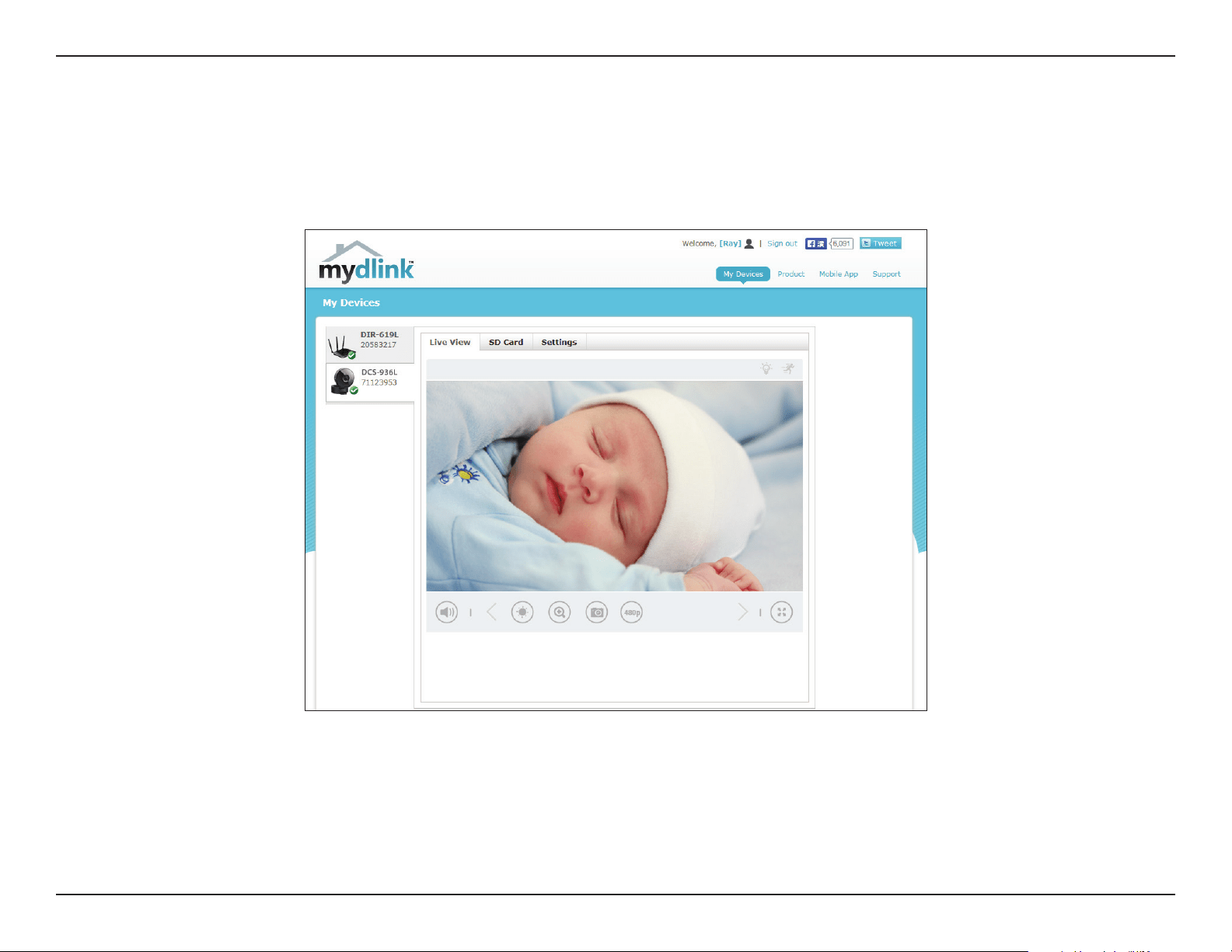Click the Facebook like button
Screen dimensions: 1232x952
(815, 243)
